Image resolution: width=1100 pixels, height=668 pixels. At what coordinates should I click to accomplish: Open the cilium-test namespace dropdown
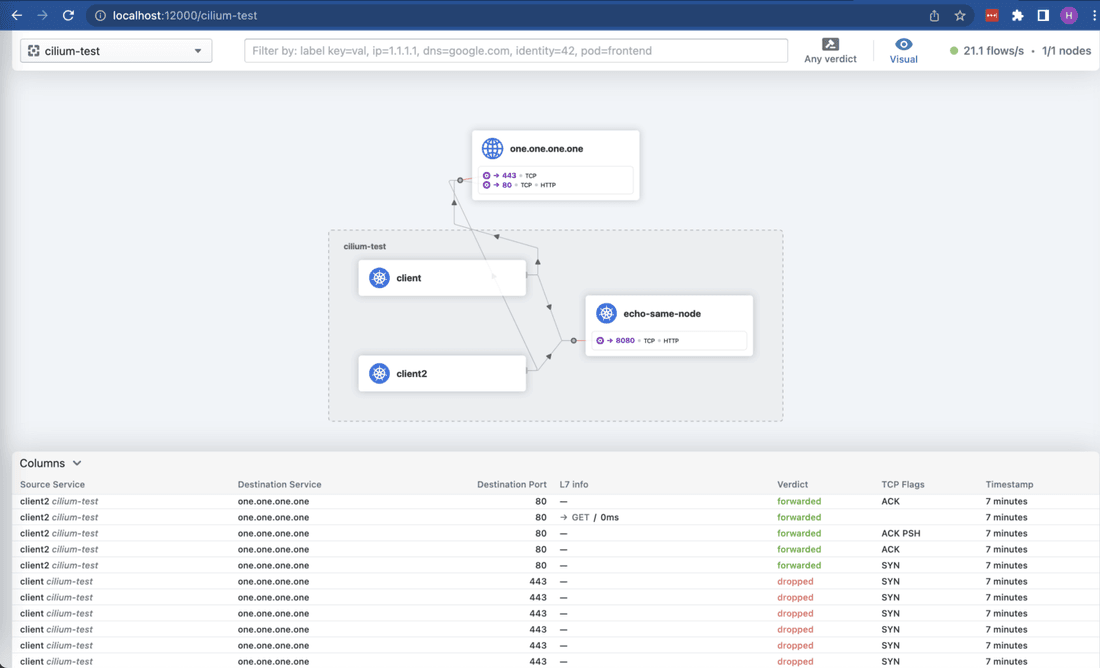tap(116, 51)
